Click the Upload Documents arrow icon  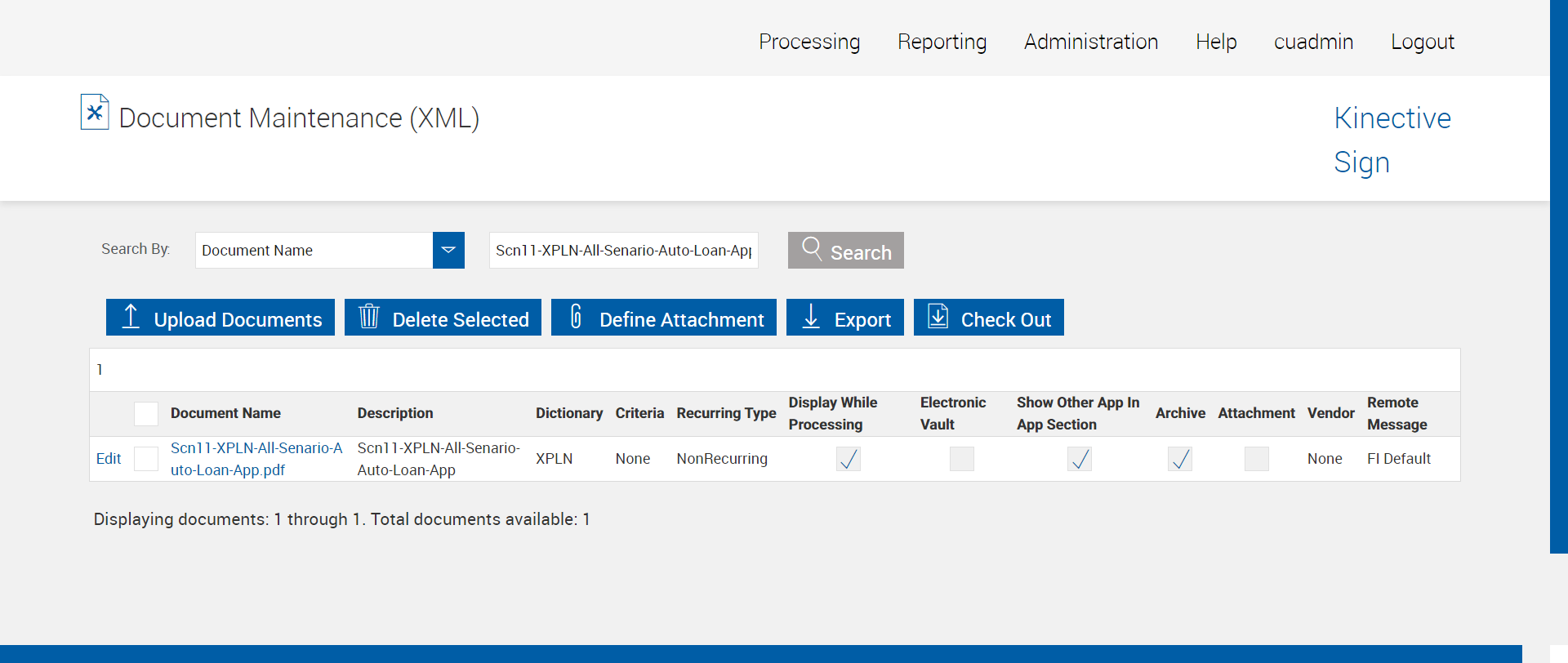pyautogui.click(x=131, y=317)
